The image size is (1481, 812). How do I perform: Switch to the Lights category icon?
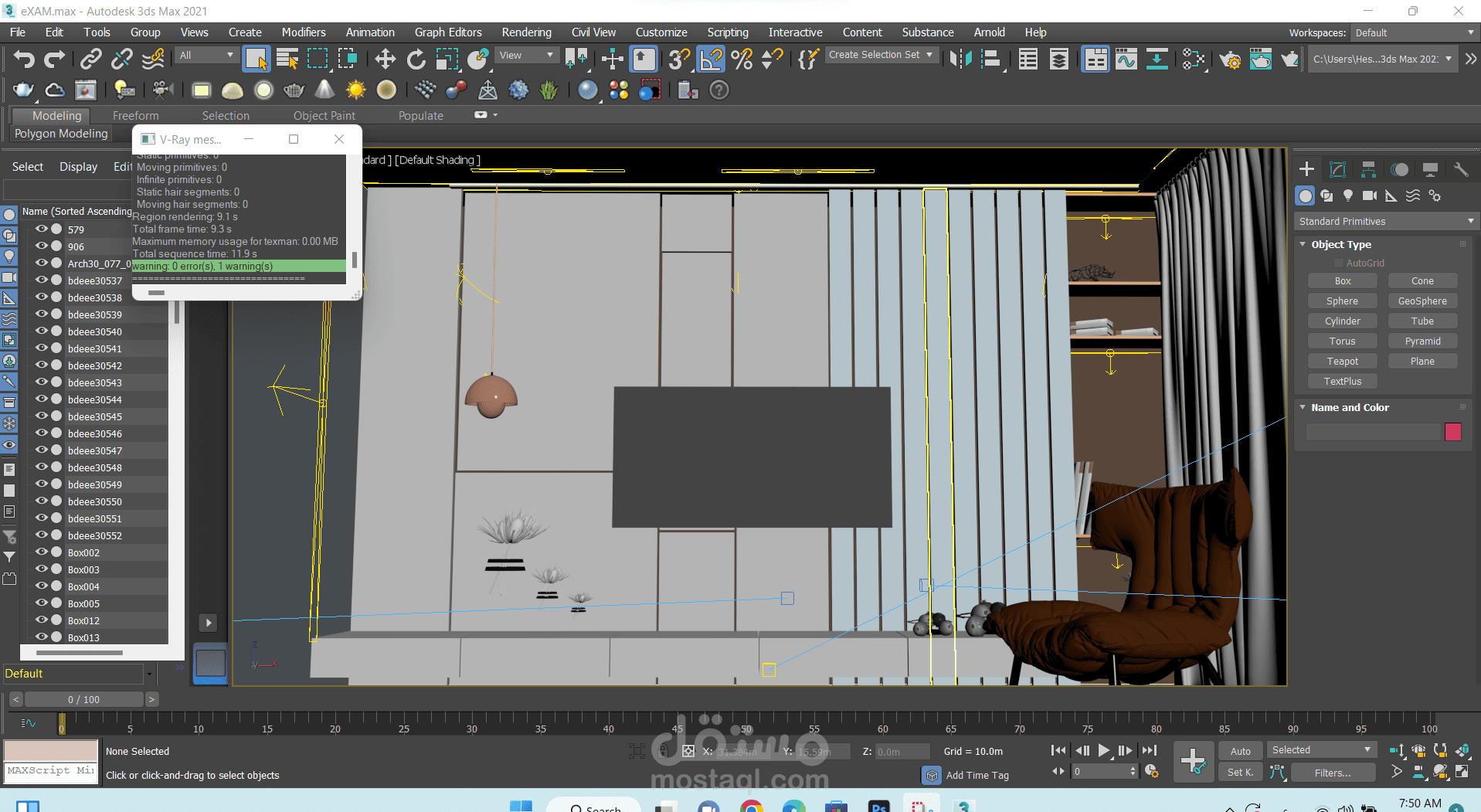[x=1348, y=195]
